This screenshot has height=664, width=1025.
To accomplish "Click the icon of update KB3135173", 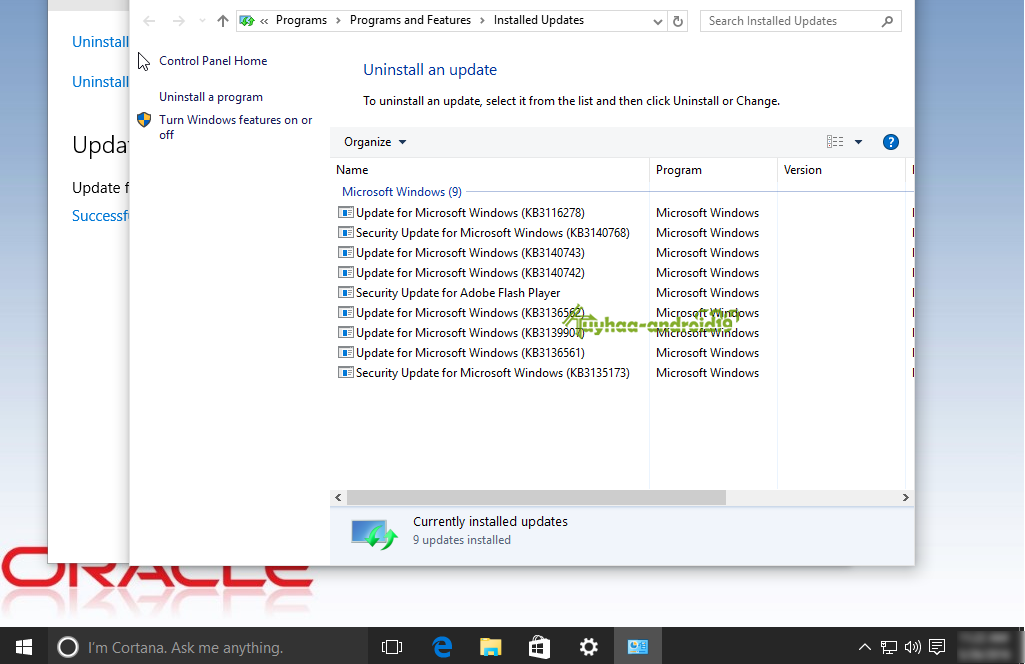I will [x=345, y=373].
